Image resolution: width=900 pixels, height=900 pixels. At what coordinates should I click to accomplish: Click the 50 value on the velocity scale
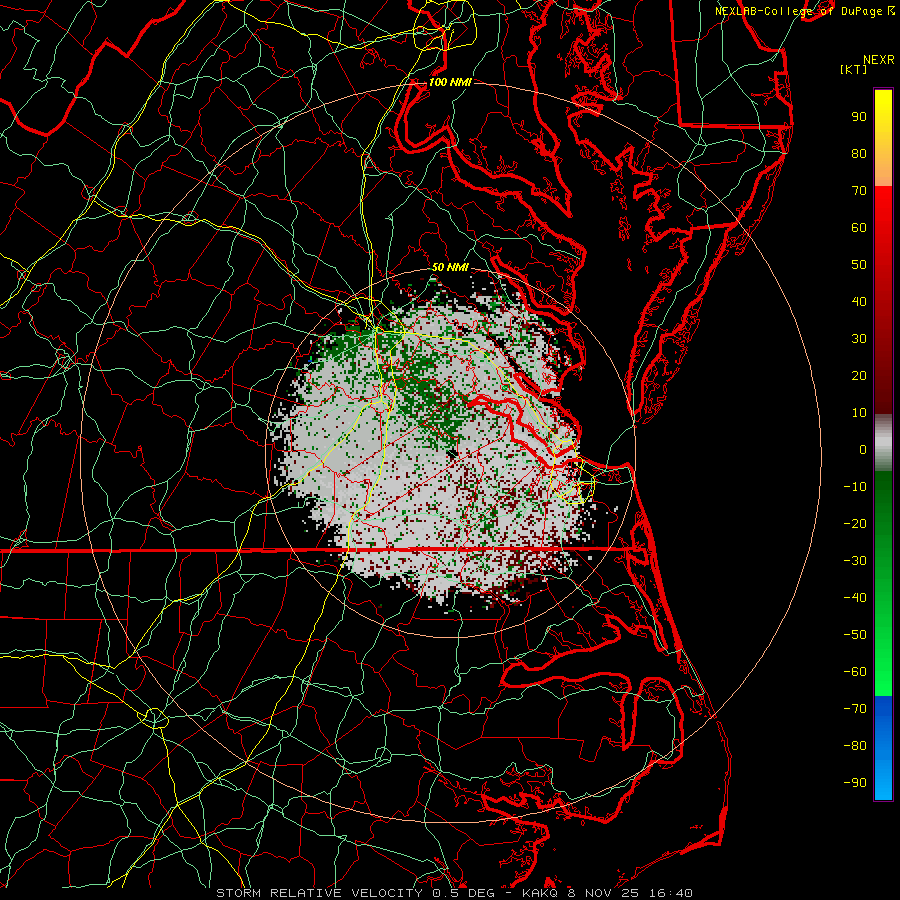click(x=859, y=265)
